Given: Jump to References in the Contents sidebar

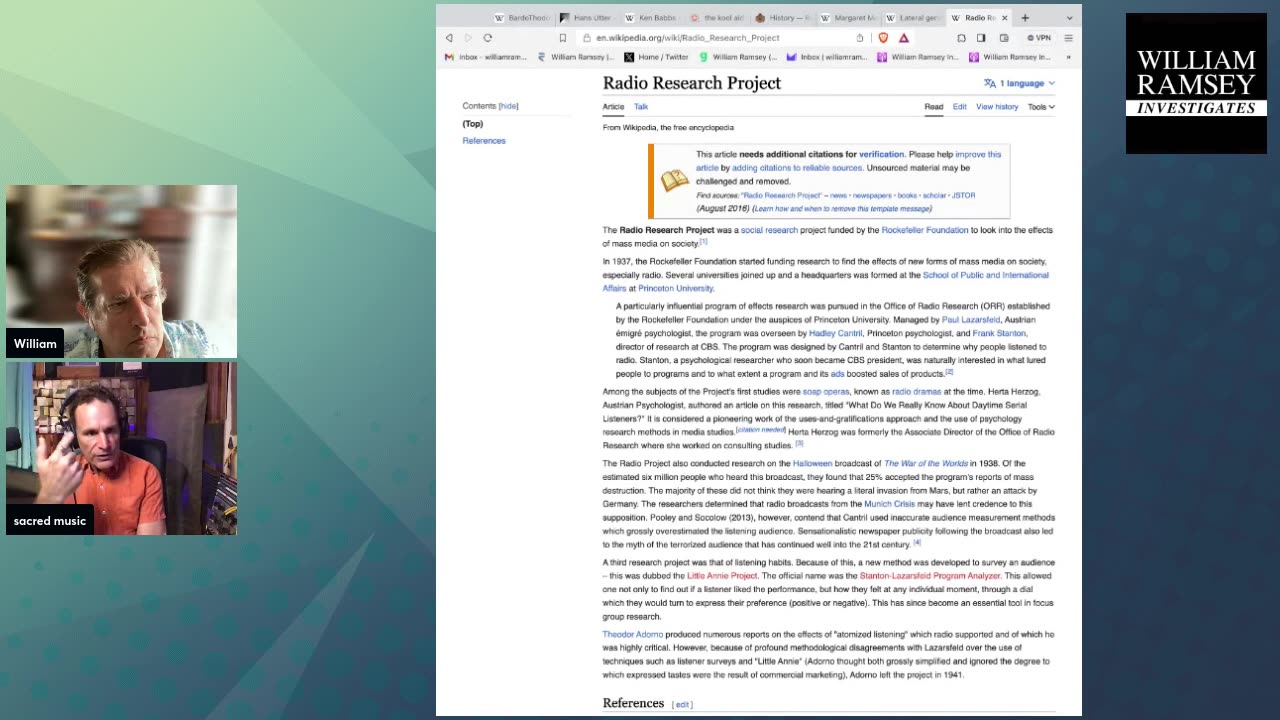Looking at the screenshot, I should tap(484, 141).
